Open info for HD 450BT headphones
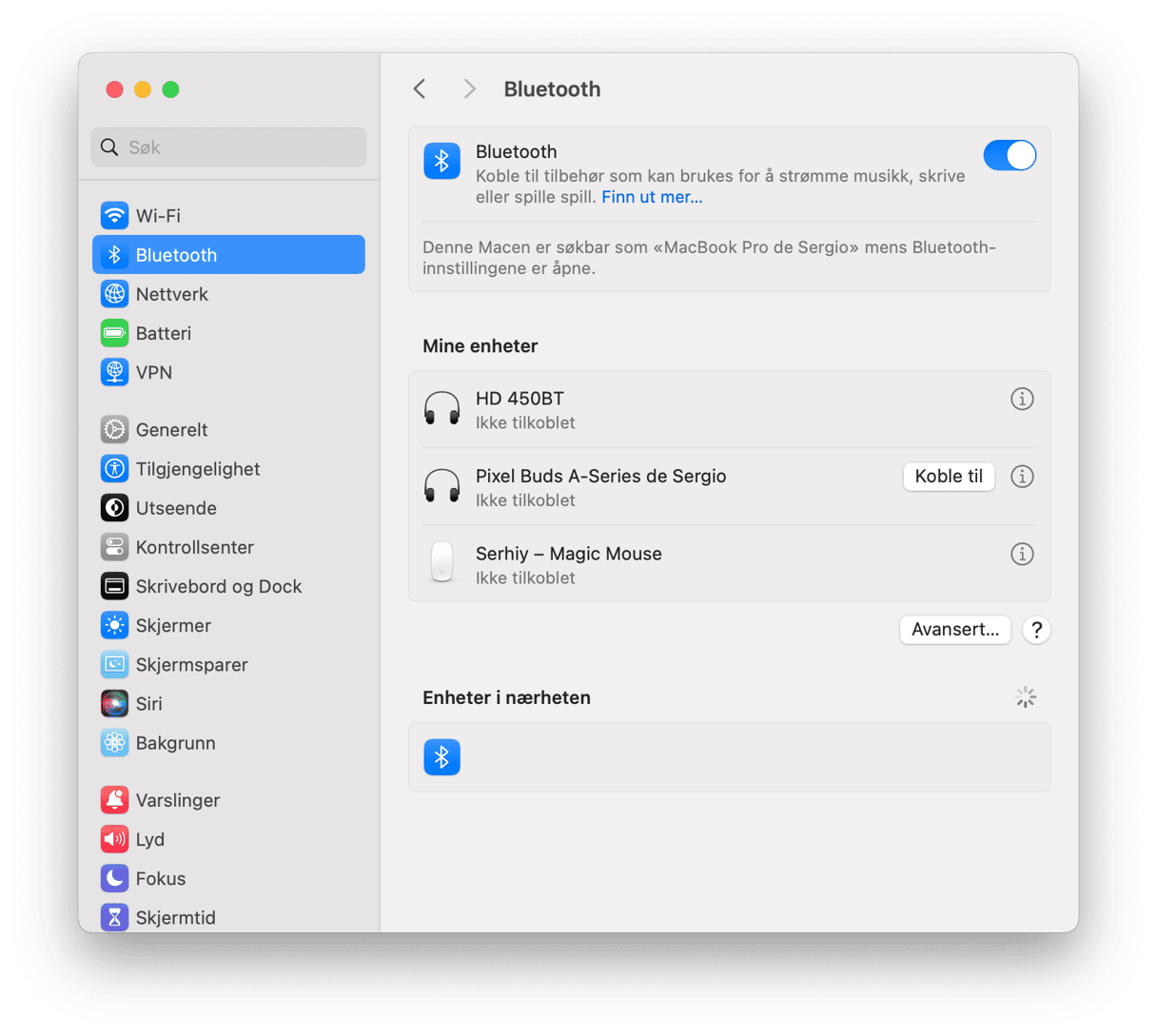Screen dimensions: 1157x1036 coord(1021,400)
